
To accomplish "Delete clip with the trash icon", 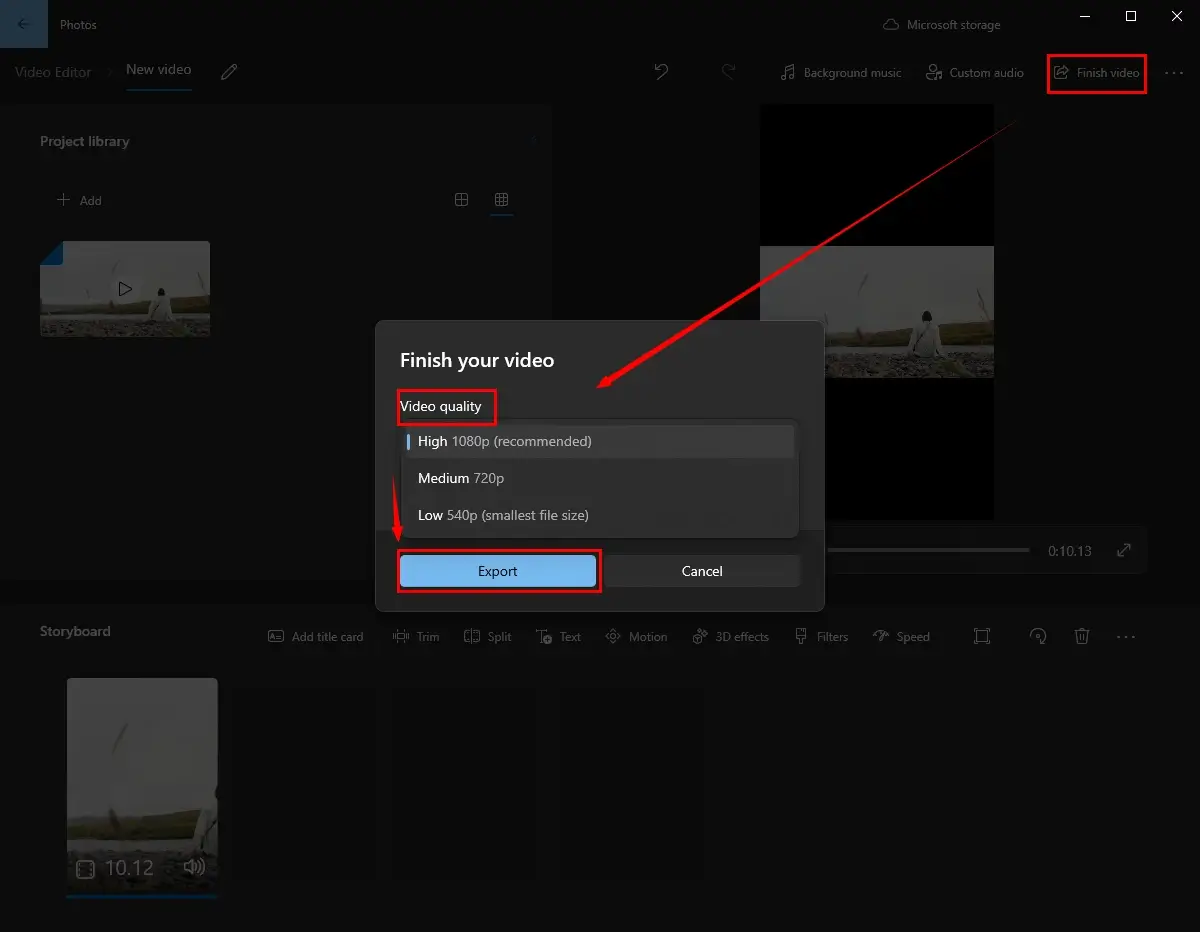I will tap(1081, 637).
